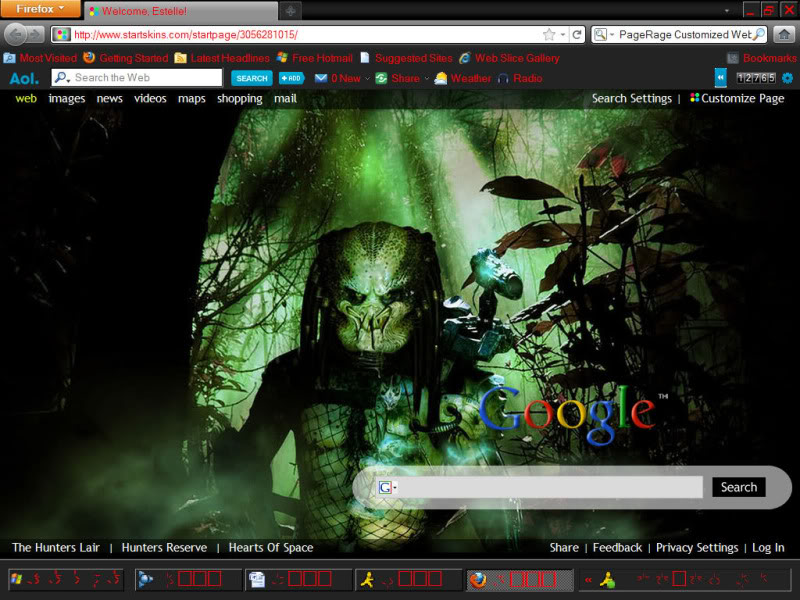Reload the page with the refresh icon
This screenshot has width=800, height=600.
(x=577, y=35)
